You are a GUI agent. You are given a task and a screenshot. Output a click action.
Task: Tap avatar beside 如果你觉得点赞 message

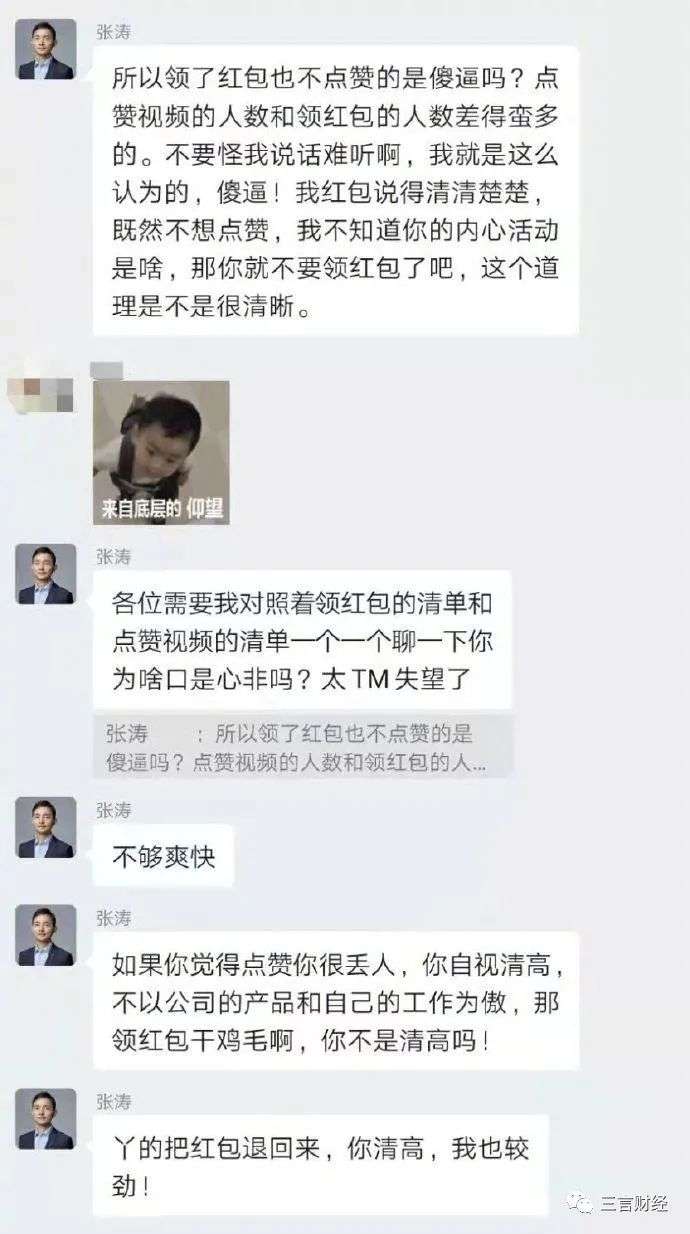point(46,935)
